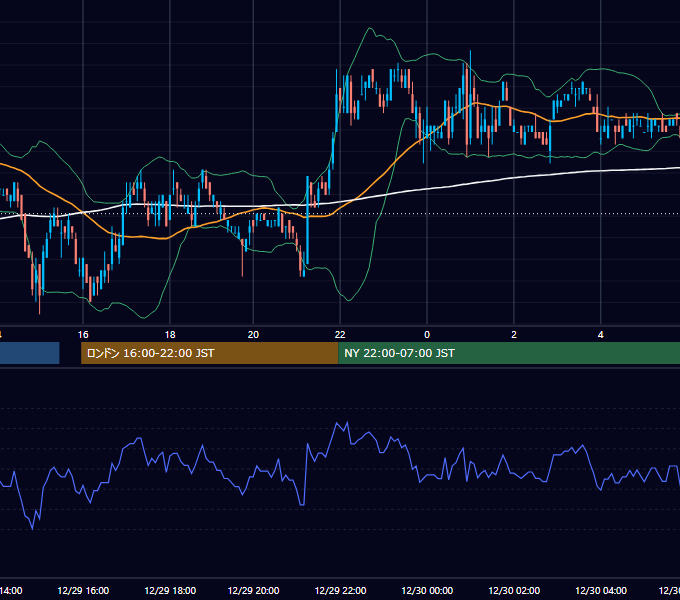Click the 12/29 22:00 date label
Viewport: 680px width, 600px height.
[x=340, y=590]
